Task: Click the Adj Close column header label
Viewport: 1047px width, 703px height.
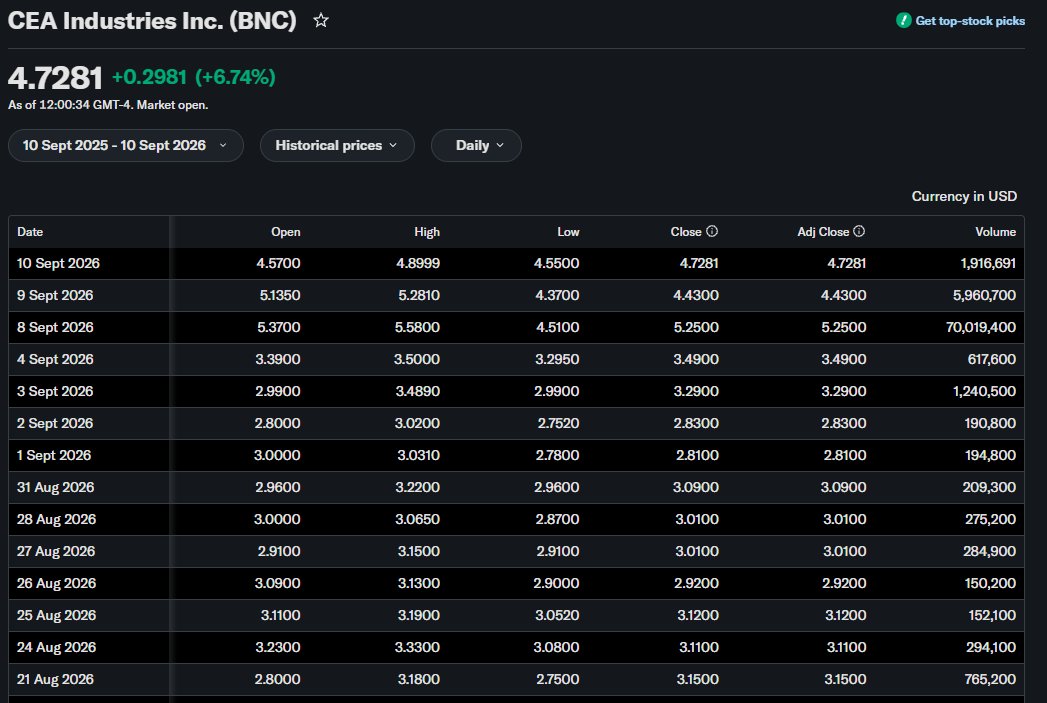Action: tap(823, 232)
